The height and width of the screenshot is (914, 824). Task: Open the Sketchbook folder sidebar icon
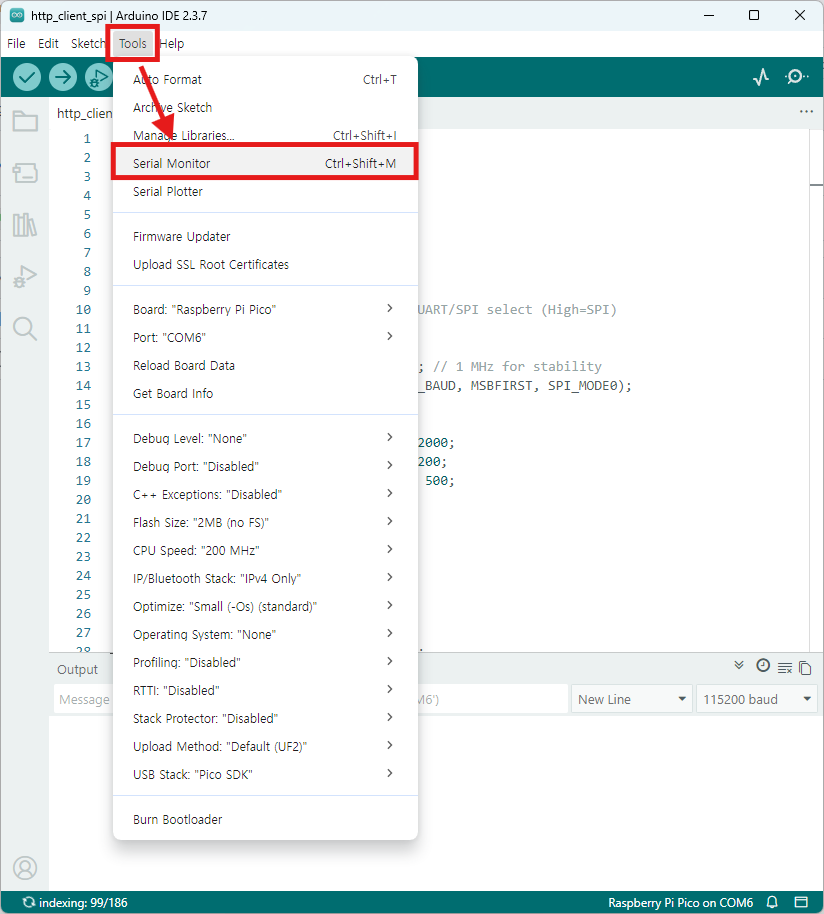pyautogui.click(x=25, y=122)
